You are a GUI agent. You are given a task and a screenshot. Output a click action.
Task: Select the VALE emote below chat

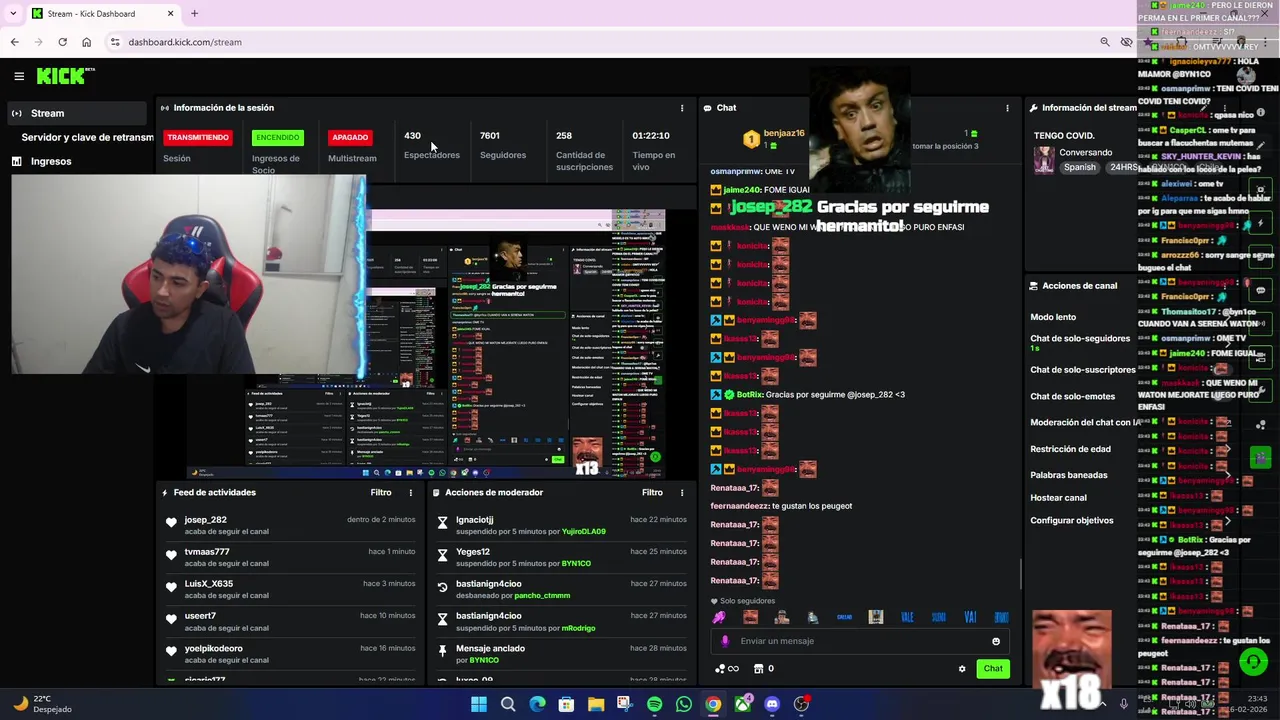point(907,618)
